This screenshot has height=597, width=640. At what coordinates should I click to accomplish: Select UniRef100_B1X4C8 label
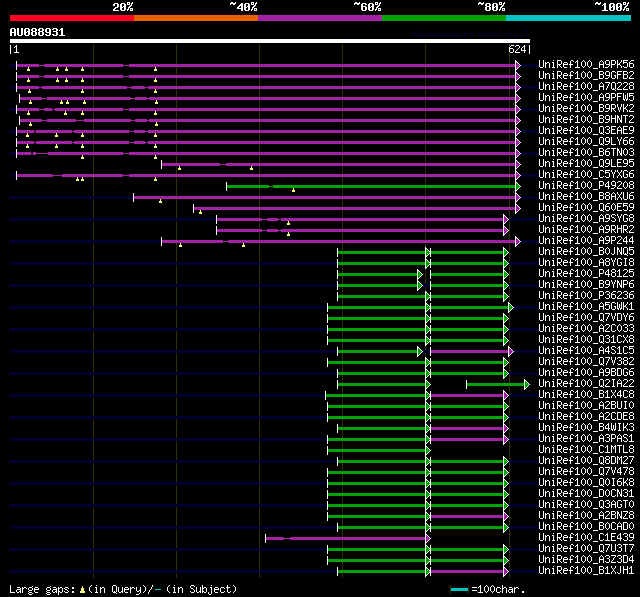point(586,395)
